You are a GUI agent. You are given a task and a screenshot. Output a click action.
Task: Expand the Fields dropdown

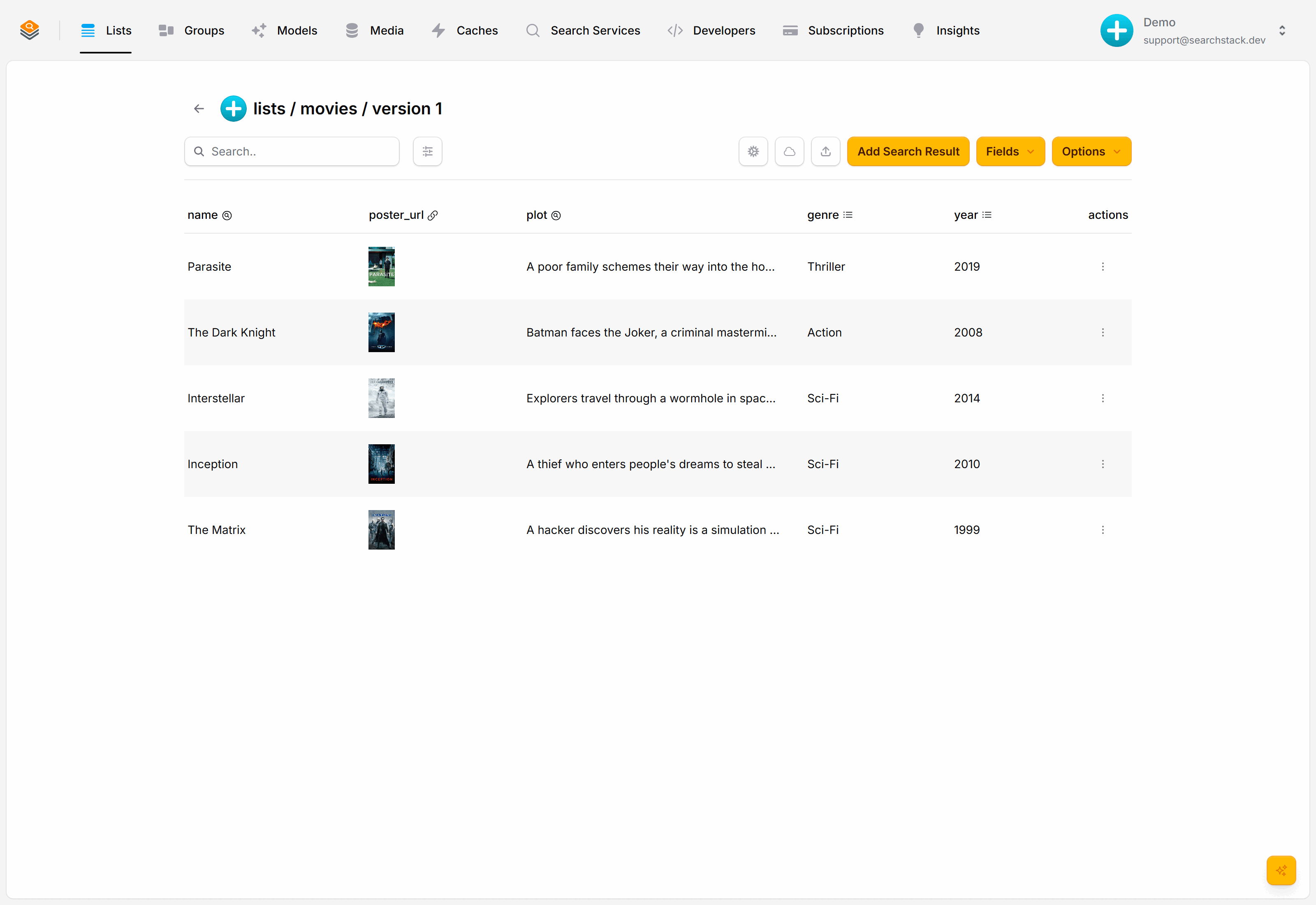pyautogui.click(x=1010, y=151)
